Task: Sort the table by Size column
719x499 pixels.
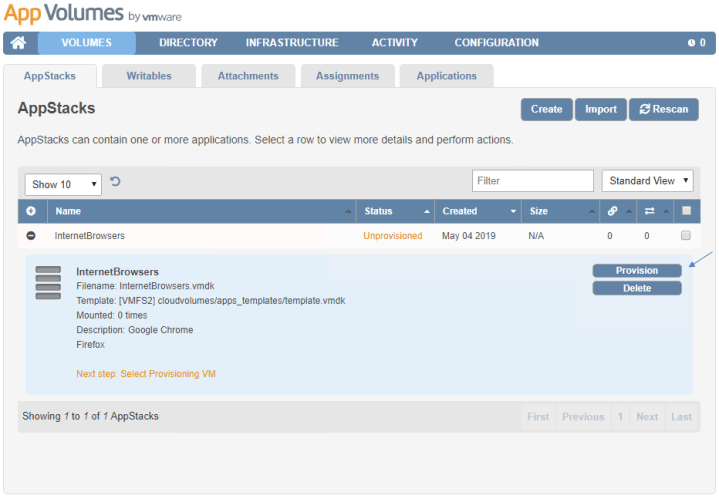Action: [560, 211]
